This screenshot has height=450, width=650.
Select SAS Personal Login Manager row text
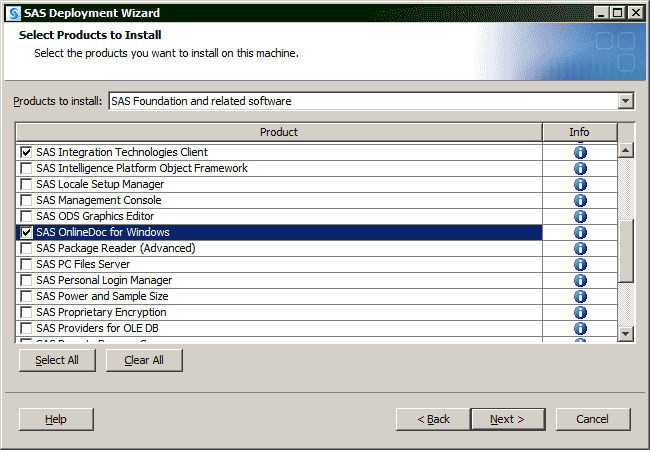[104, 280]
